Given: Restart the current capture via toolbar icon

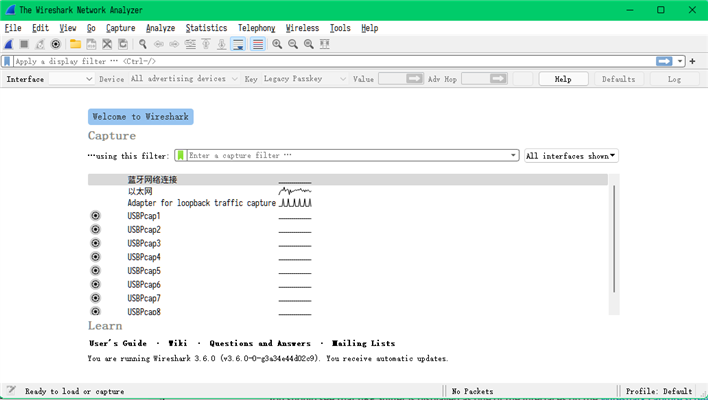Looking at the screenshot, I should click(40, 44).
